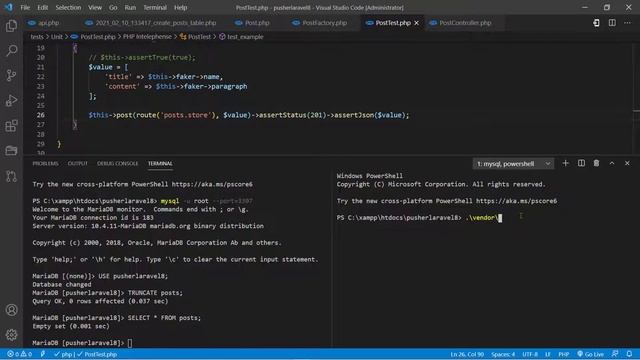Click the open changes icon in editor toolbar
640x360 pixels.
pyautogui.click(x=596, y=23)
